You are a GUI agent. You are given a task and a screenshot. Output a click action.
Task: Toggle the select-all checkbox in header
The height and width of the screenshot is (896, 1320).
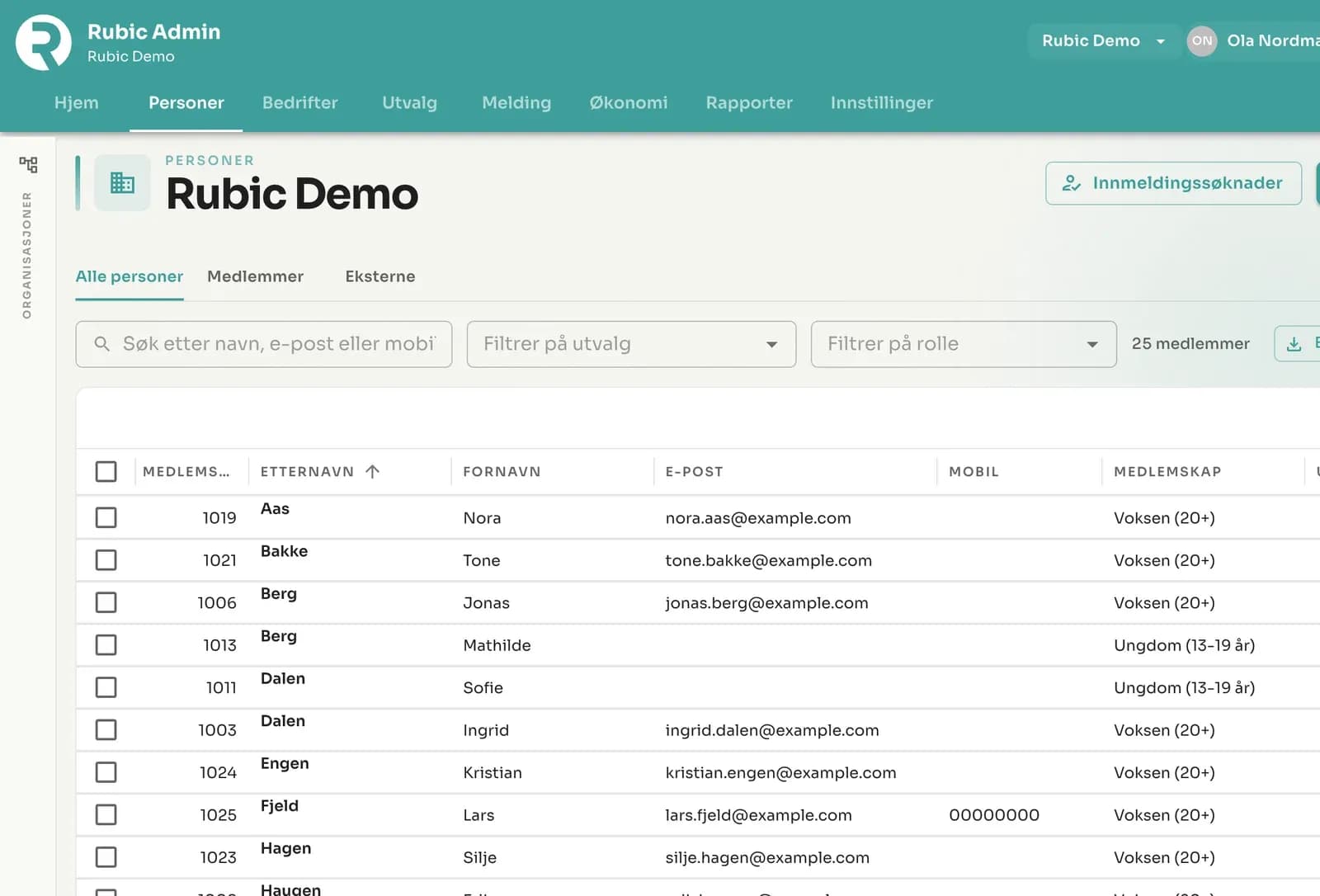(106, 471)
